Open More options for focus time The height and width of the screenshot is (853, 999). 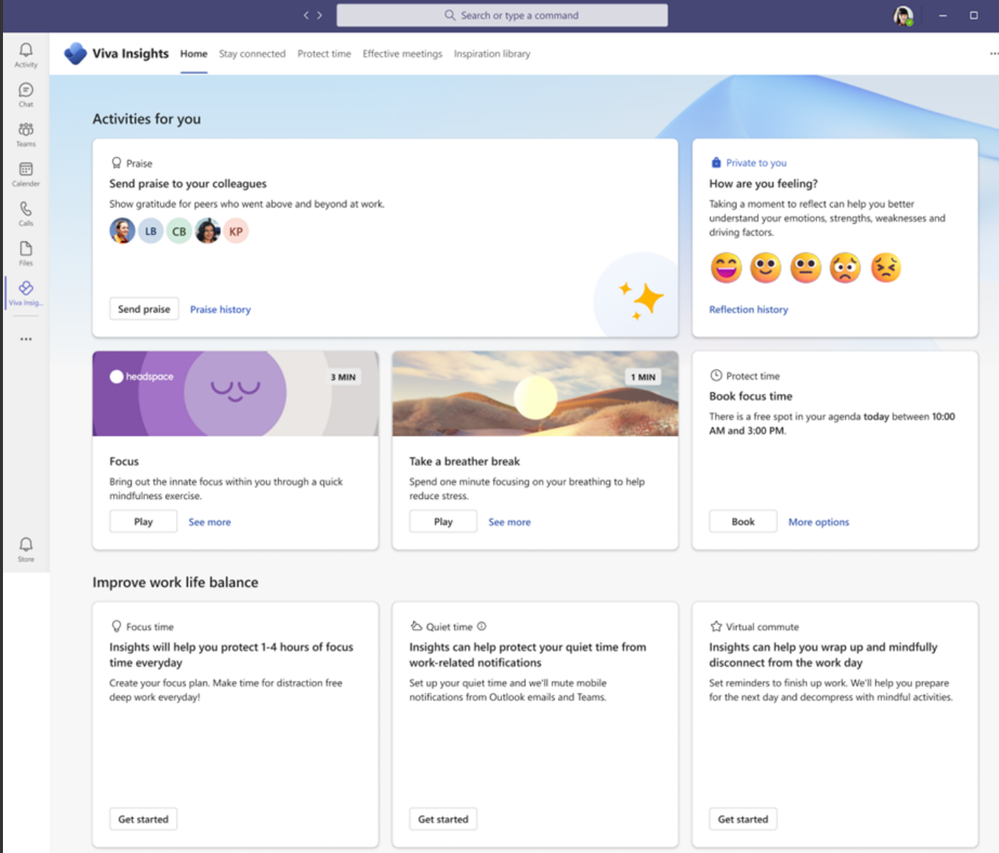(x=819, y=522)
